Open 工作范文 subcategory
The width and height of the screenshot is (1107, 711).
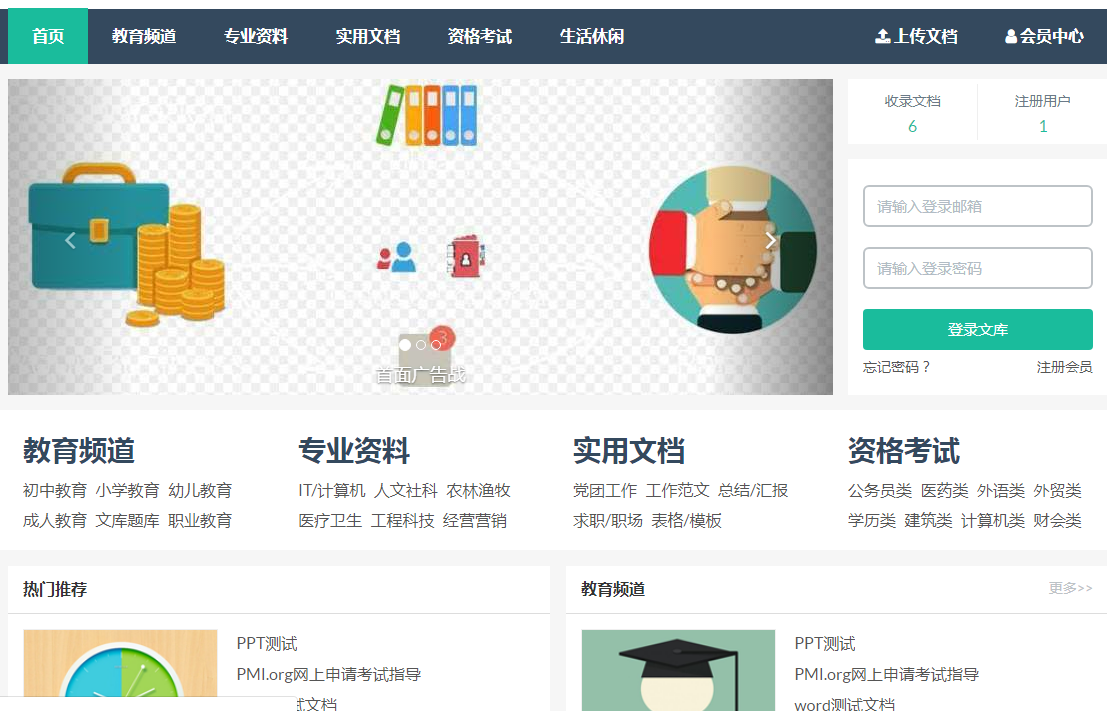pos(678,490)
